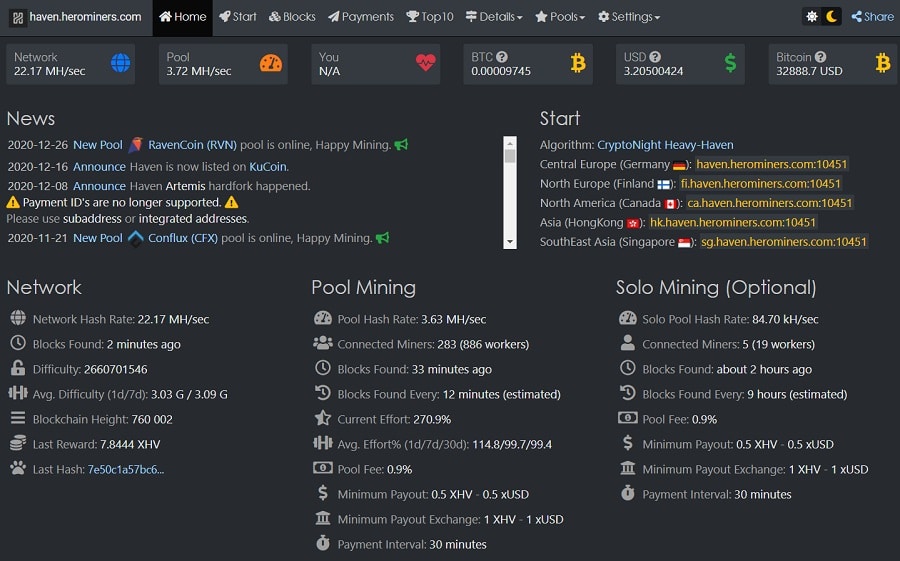Click the heartbeat icon in You card
900x561 pixels.
(x=425, y=64)
